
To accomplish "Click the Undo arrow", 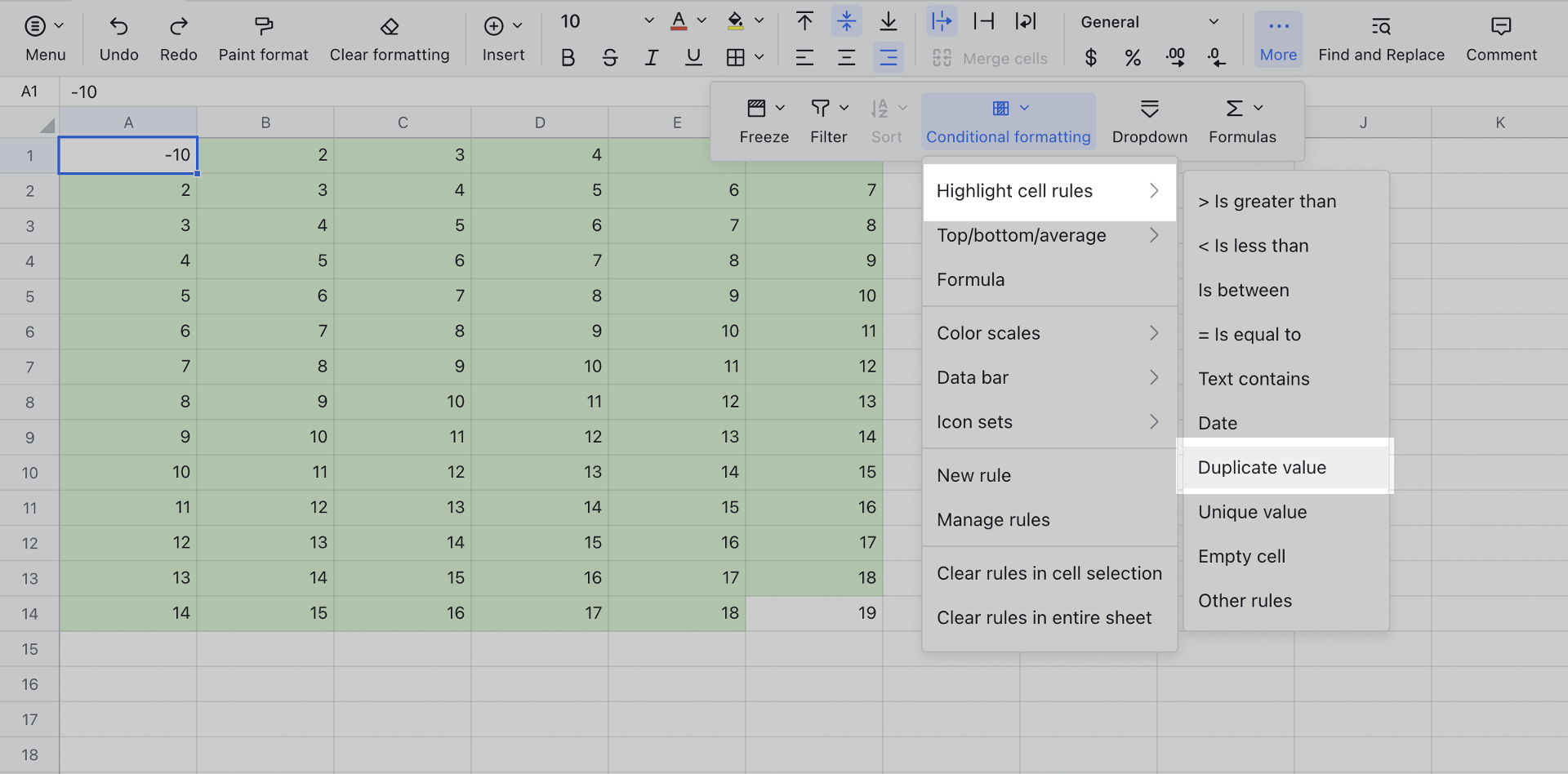I will point(118,37).
